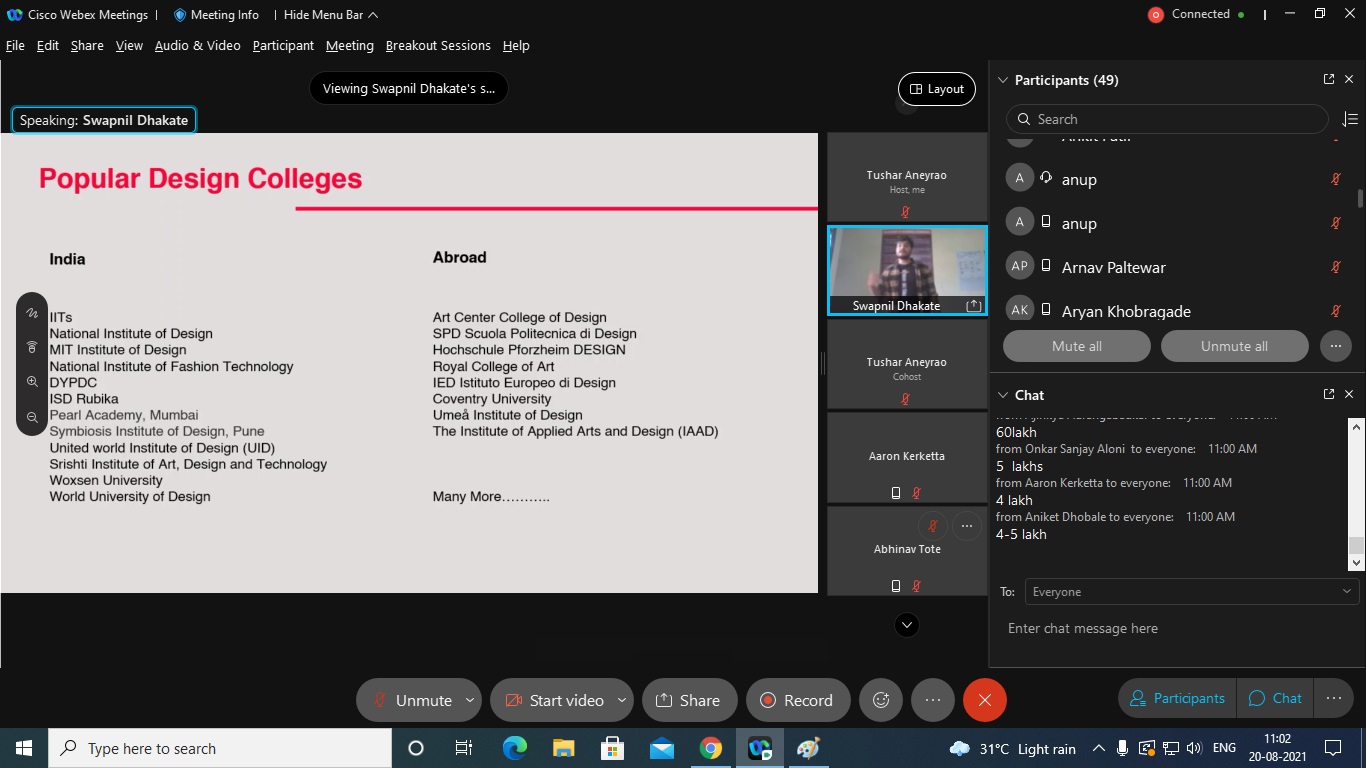Click Aryan Khobragade's muted microphone icon

(1335, 311)
